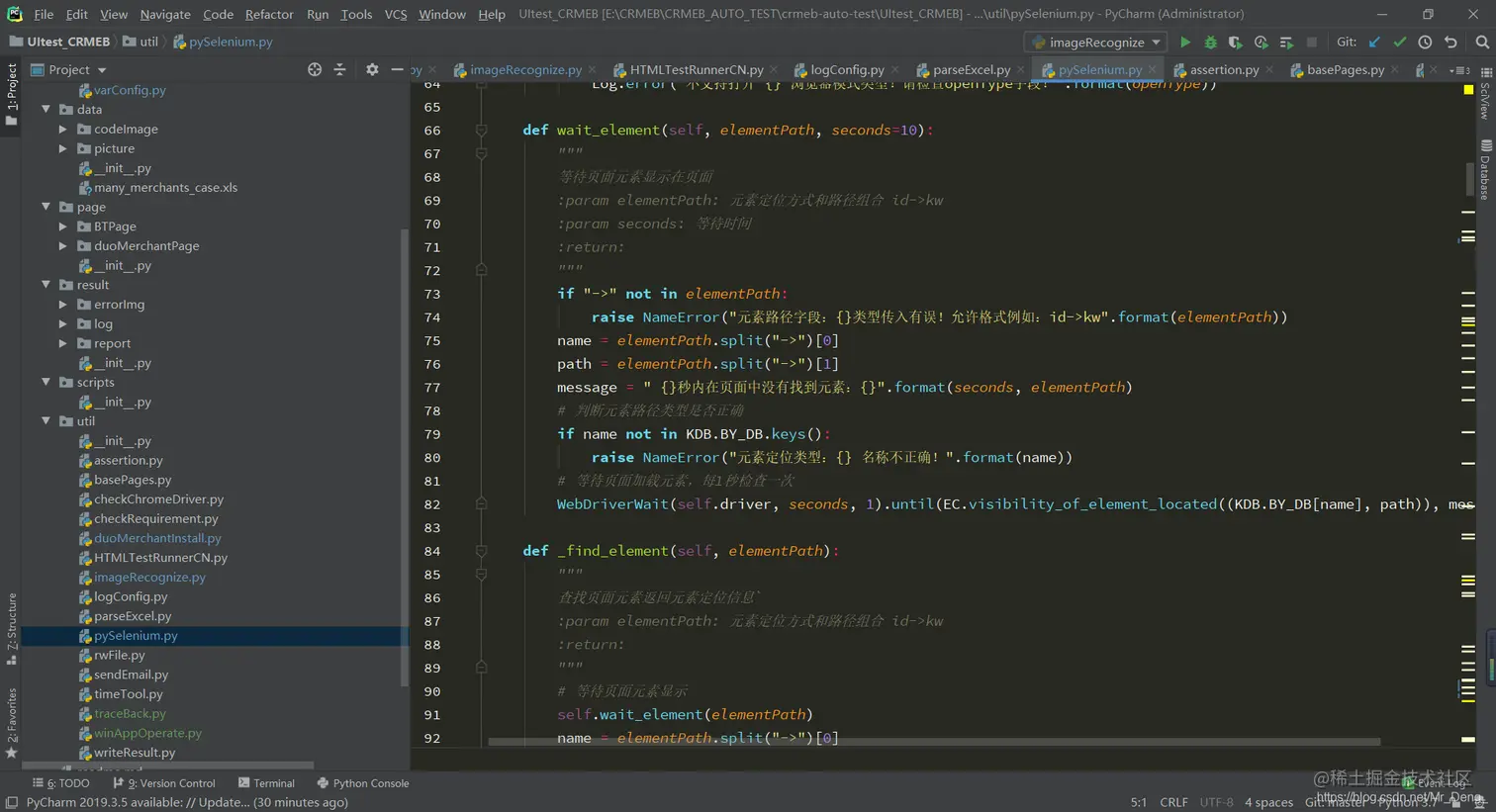
Task: Locate current file with the crosshair icon
Action: [x=315, y=69]
